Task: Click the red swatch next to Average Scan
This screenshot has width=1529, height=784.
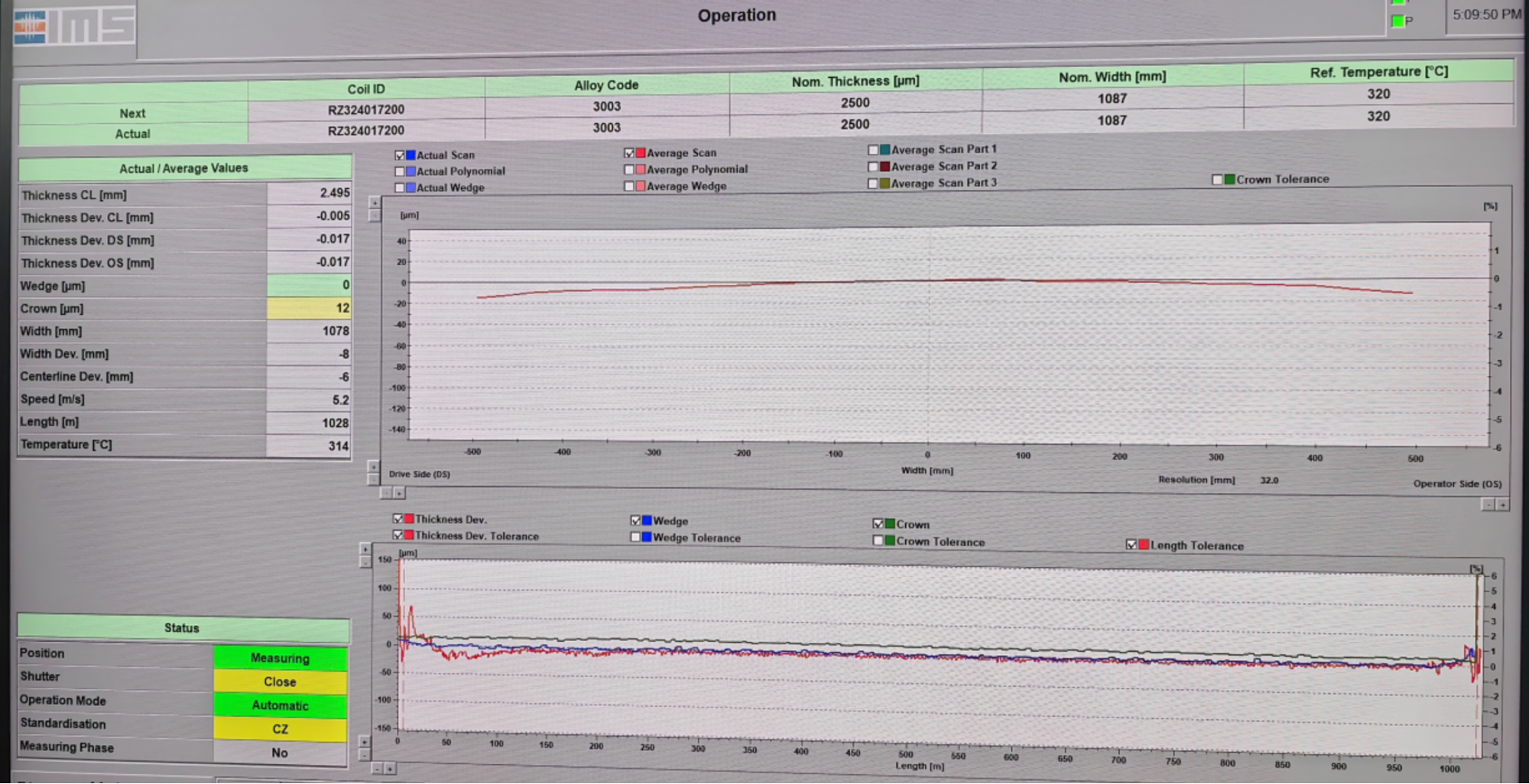Action: tap(641, 153)
